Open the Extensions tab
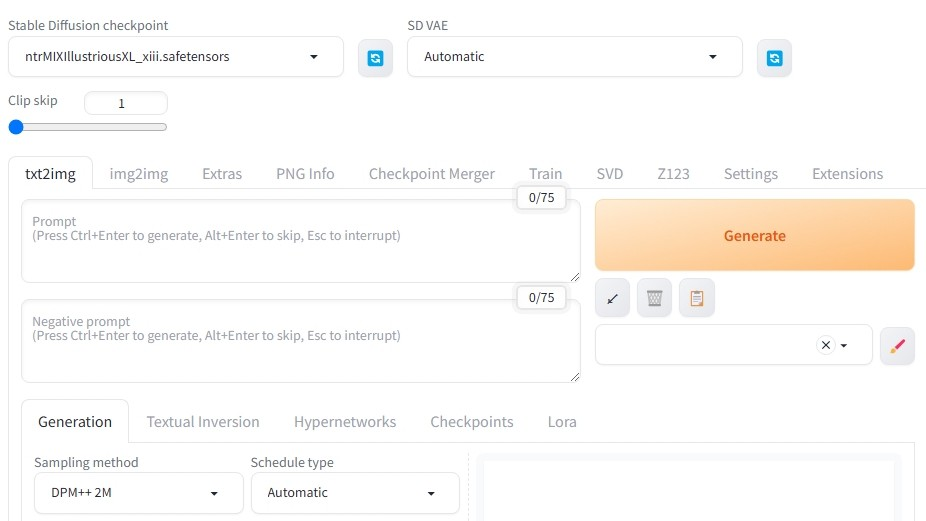Viewport: 926px width, 521px height. pos(847,174)
